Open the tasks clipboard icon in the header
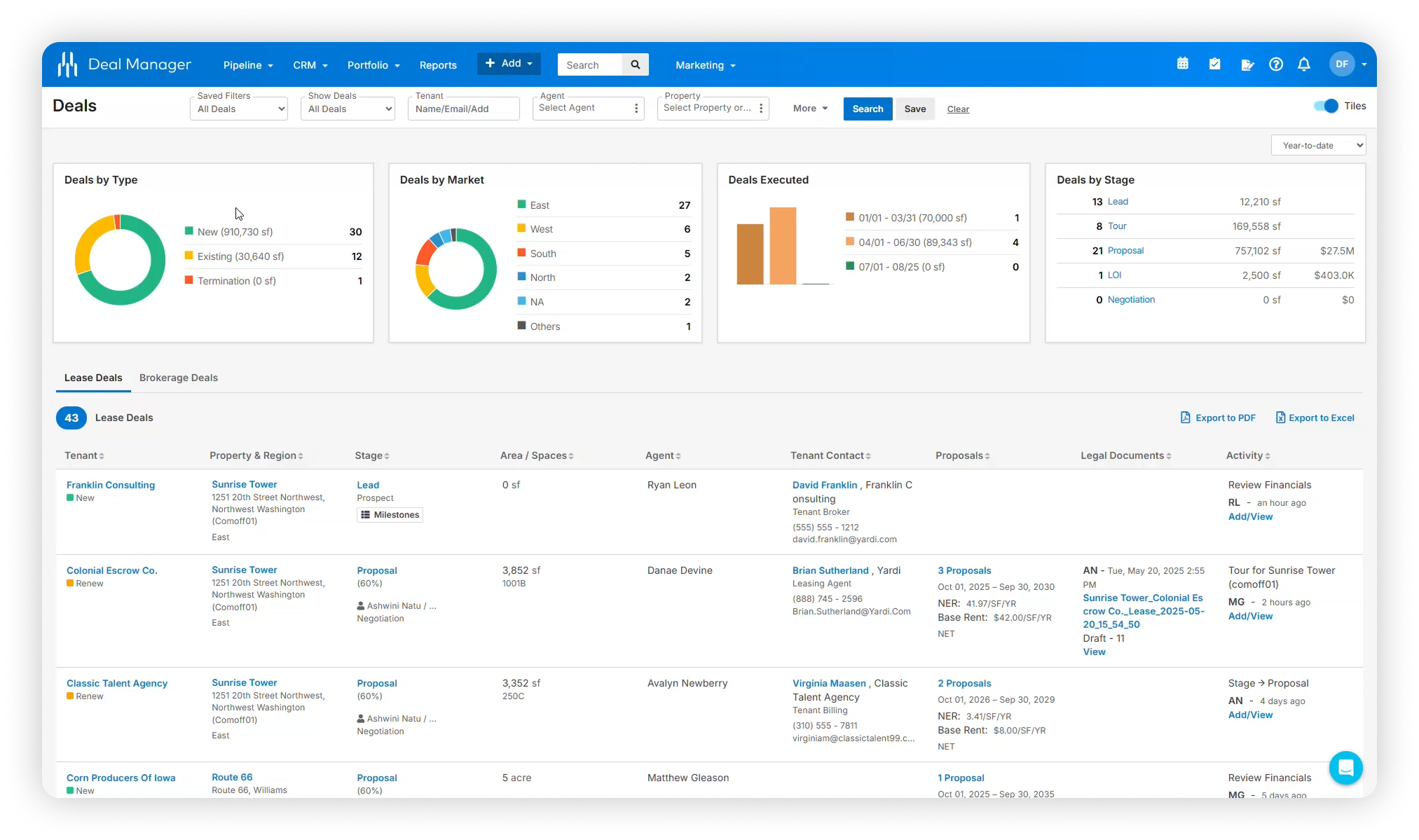 tap(1215, 64)
